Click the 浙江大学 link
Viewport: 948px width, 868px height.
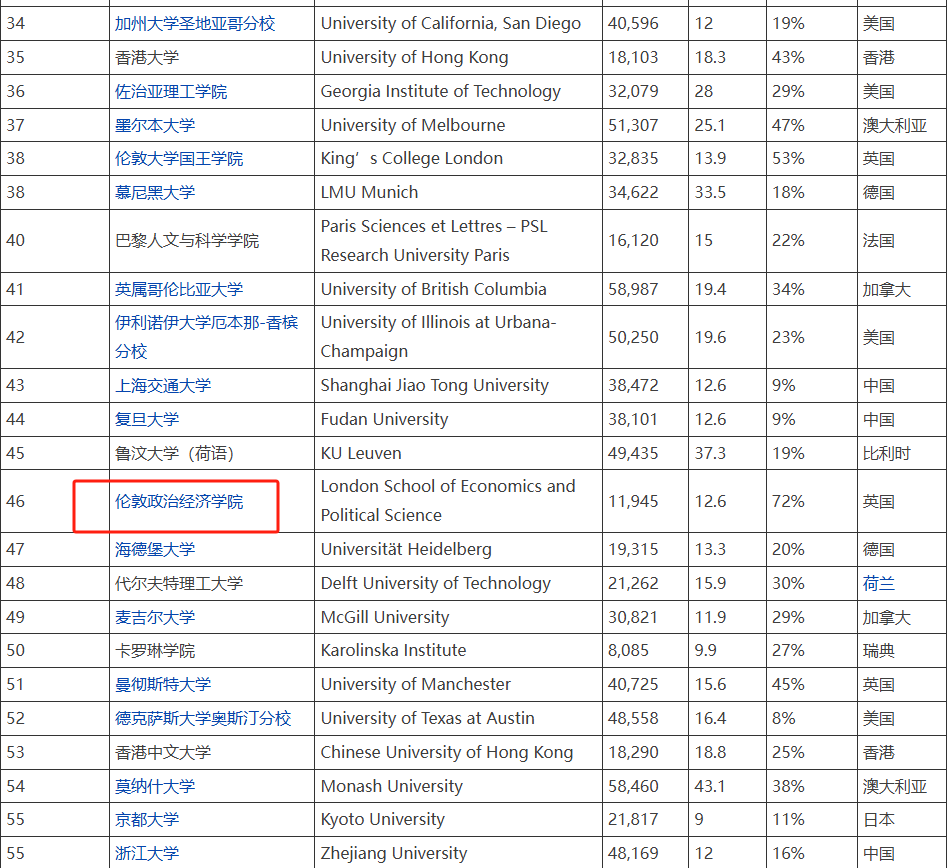pos(147,853)
